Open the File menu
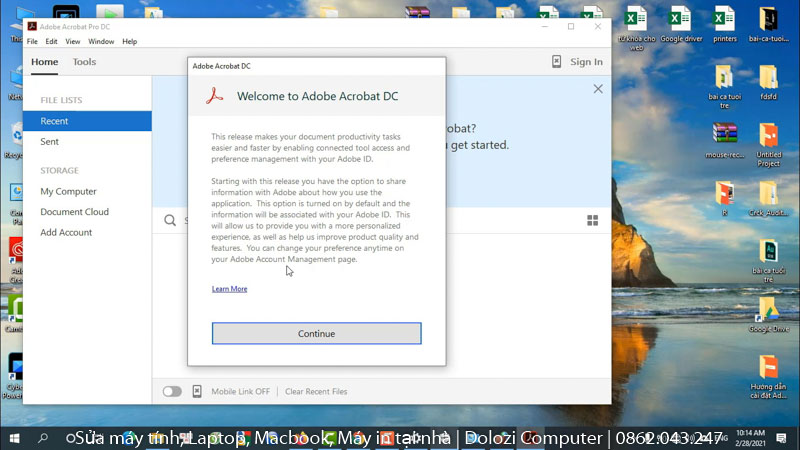The width and height of the screenshot is (800, 450). pyautogui.click(x=32, y=41)
